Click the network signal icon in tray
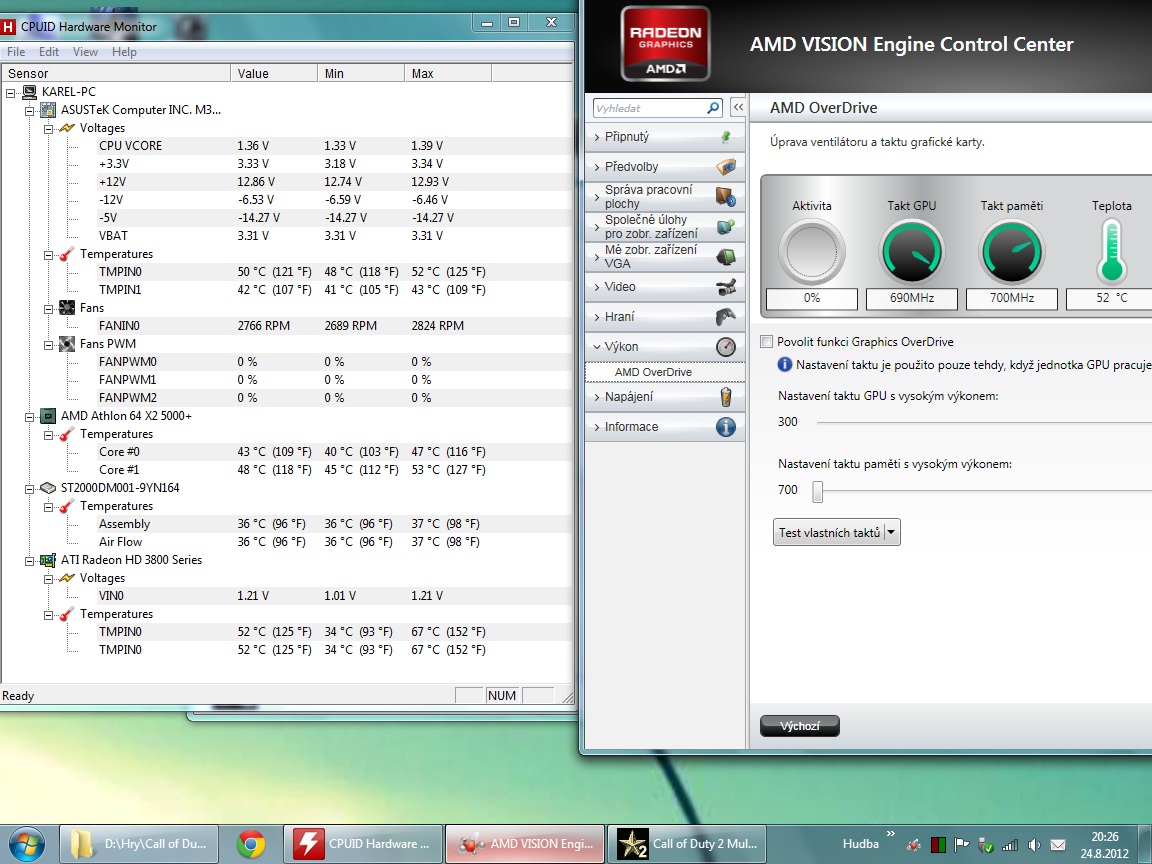 click(1010, 845)
